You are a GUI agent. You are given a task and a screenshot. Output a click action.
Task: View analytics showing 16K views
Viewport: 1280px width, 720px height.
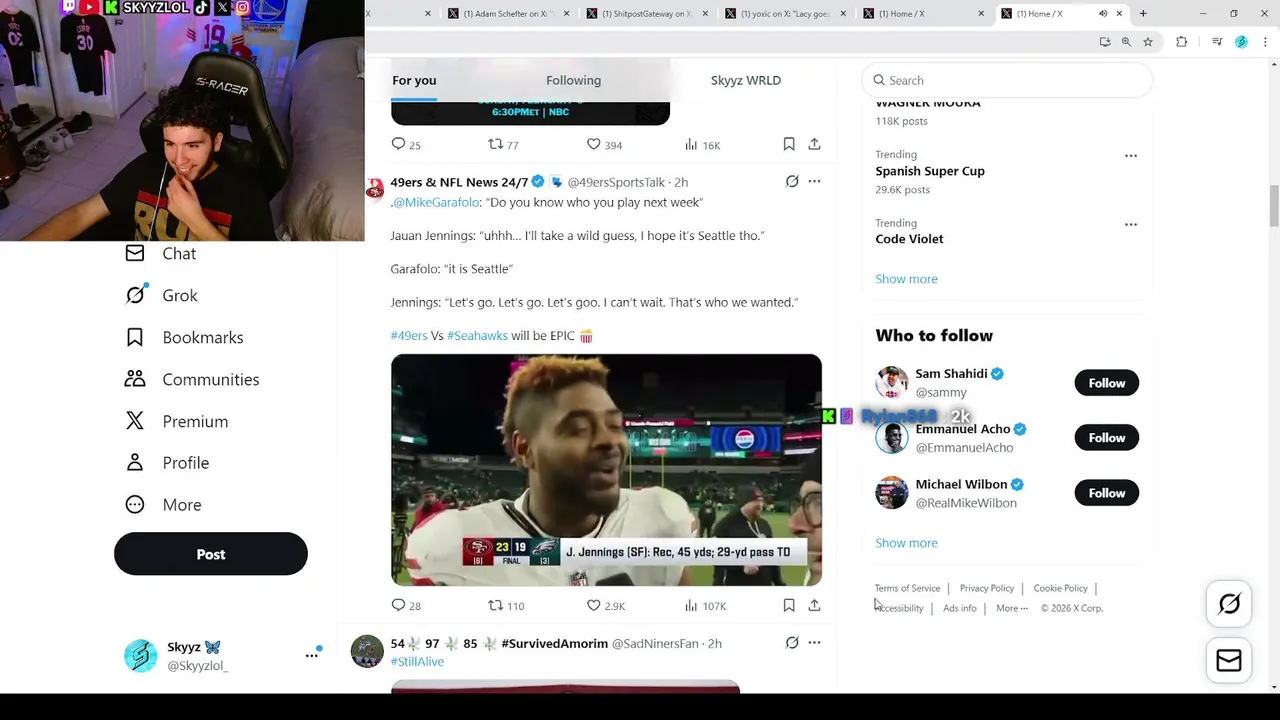(702, 144)
